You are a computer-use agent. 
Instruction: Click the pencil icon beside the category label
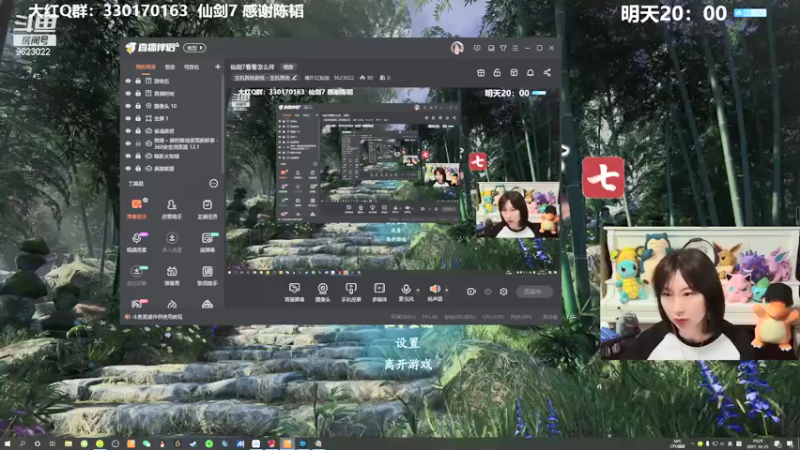(x=294, y=78)
